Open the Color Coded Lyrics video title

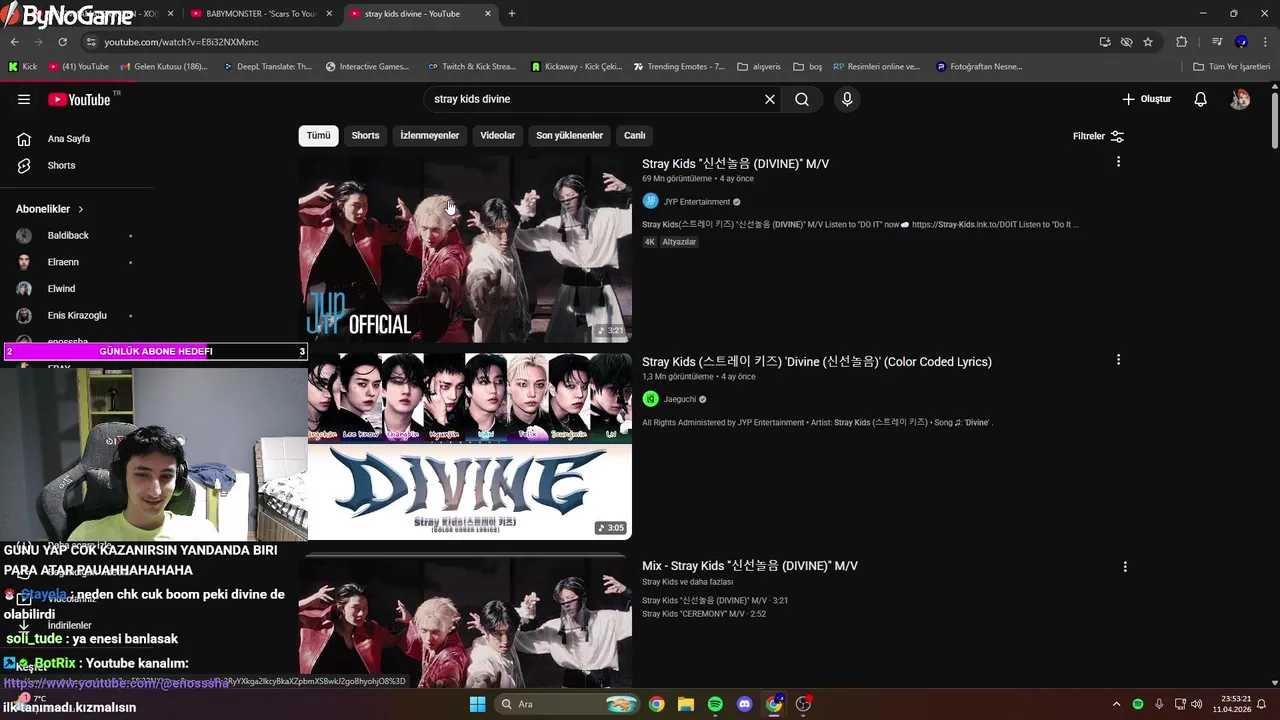click(x=817, y=361)
